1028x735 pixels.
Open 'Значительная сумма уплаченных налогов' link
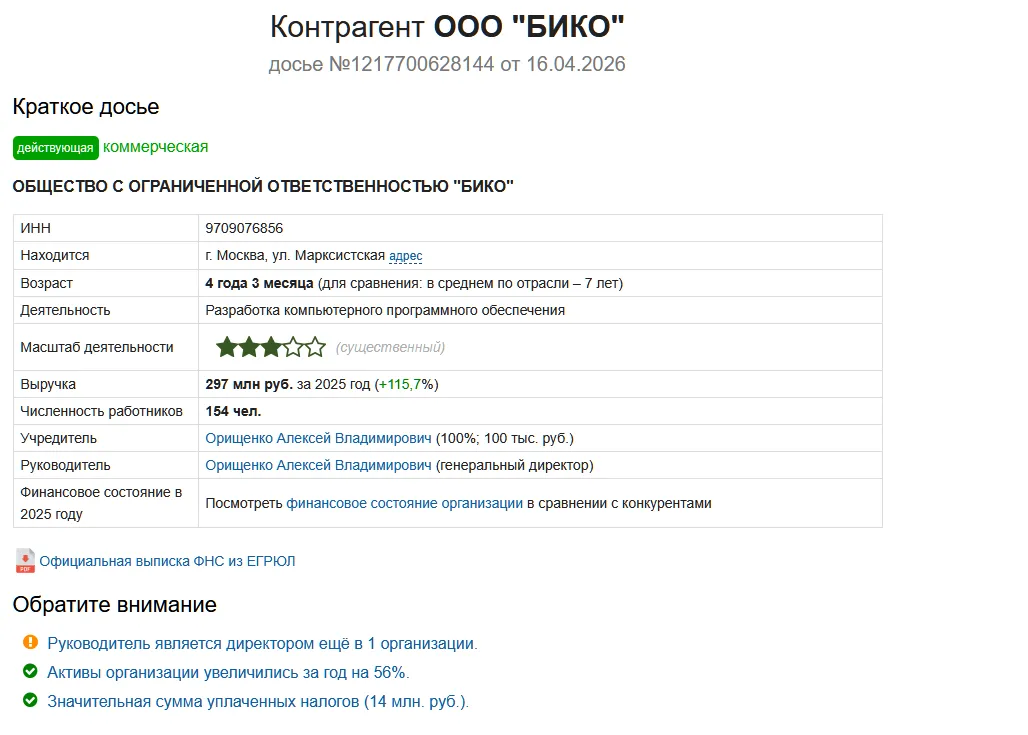[x=258, y=701]
